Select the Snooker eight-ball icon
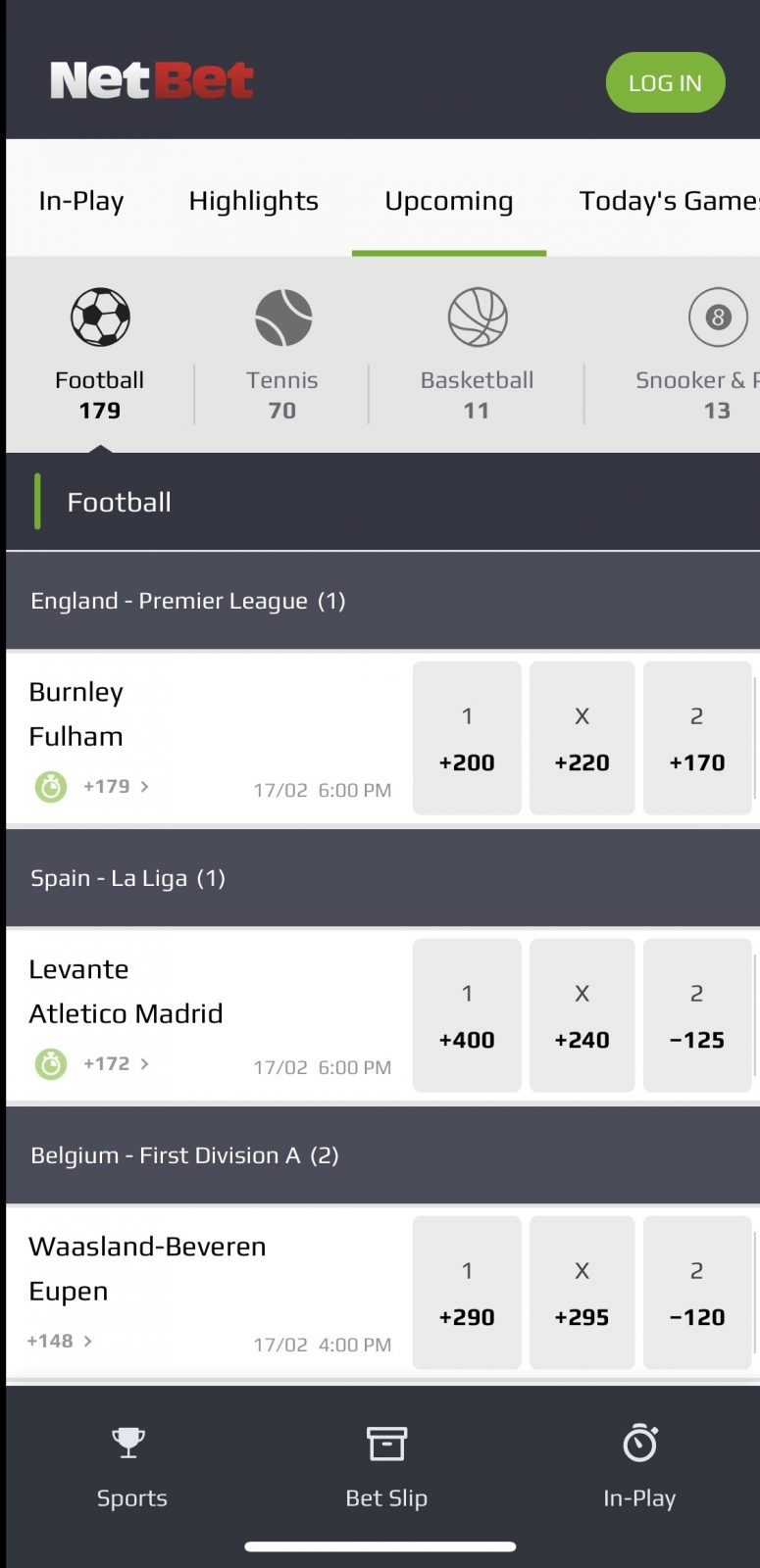The width and height of the screenshot is (760, 1568). pyautogui.click(x=717, y=318)
